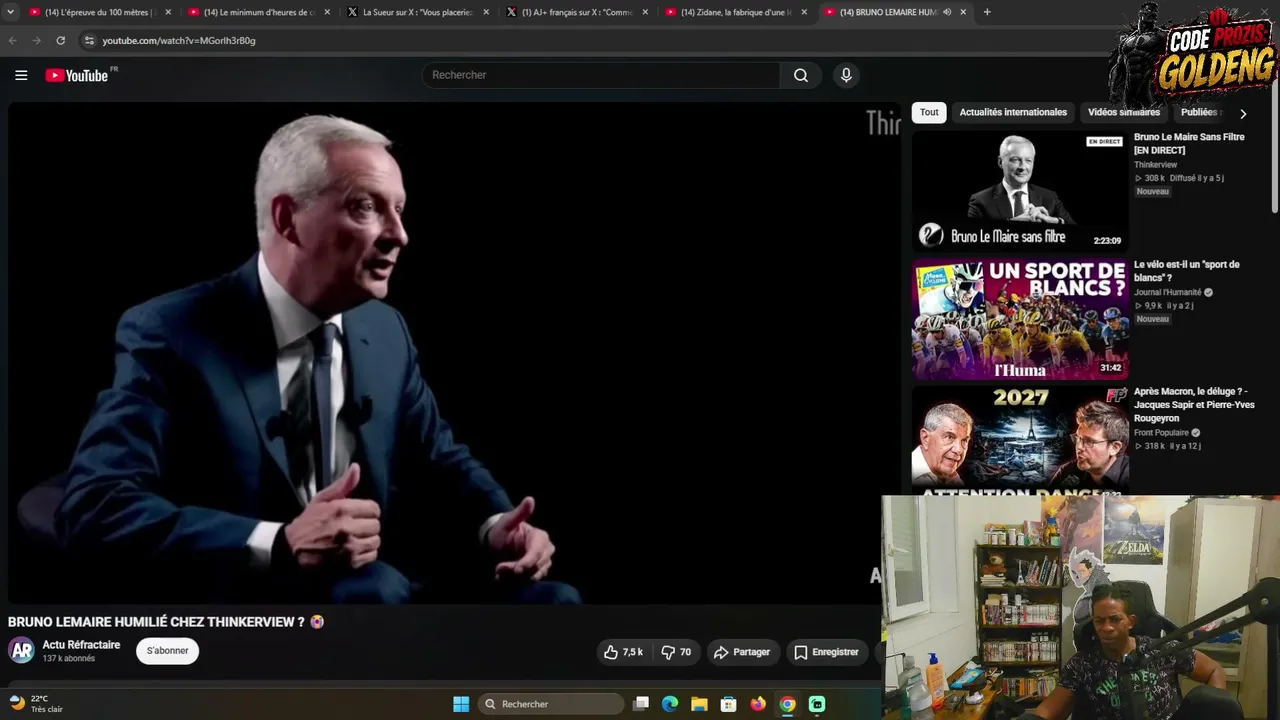
Task: Like the video with thumbs up
Action: pyautogui.click(x=622, y=652)
